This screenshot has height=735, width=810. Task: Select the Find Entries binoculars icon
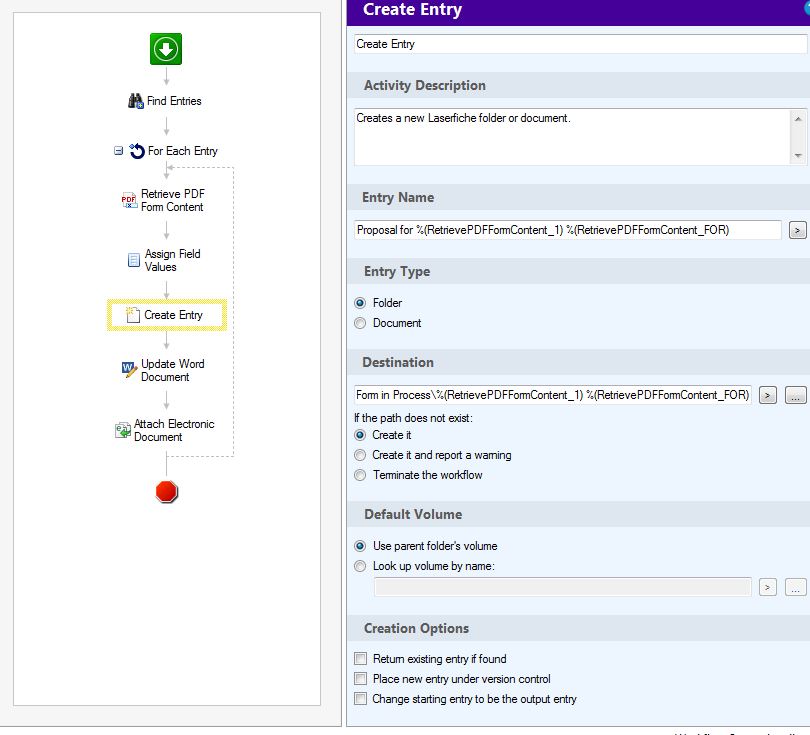click(x=136, y=101)
